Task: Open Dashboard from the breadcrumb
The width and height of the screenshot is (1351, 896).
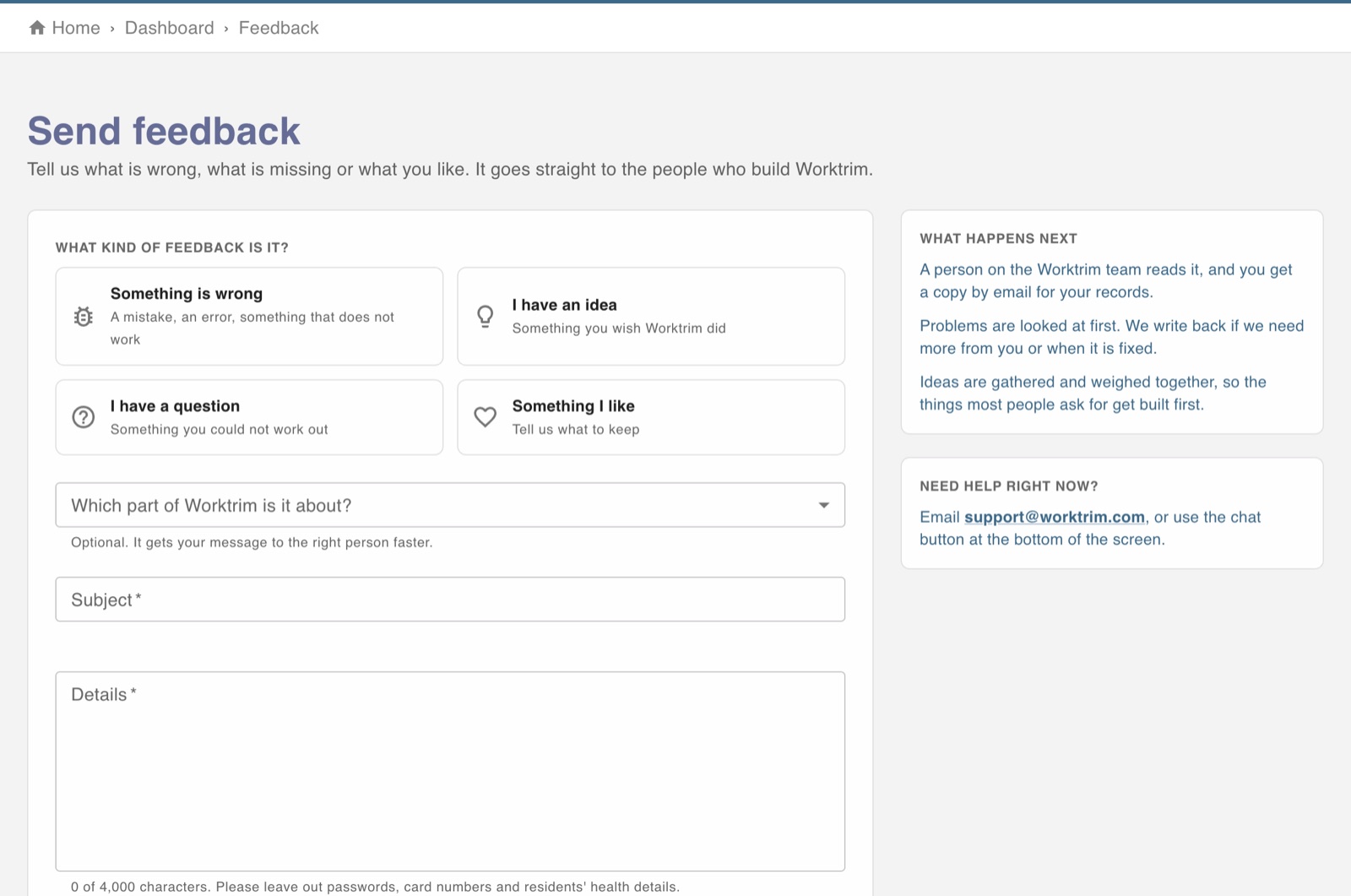Action: pyautogui.click(x=170, y=28)
